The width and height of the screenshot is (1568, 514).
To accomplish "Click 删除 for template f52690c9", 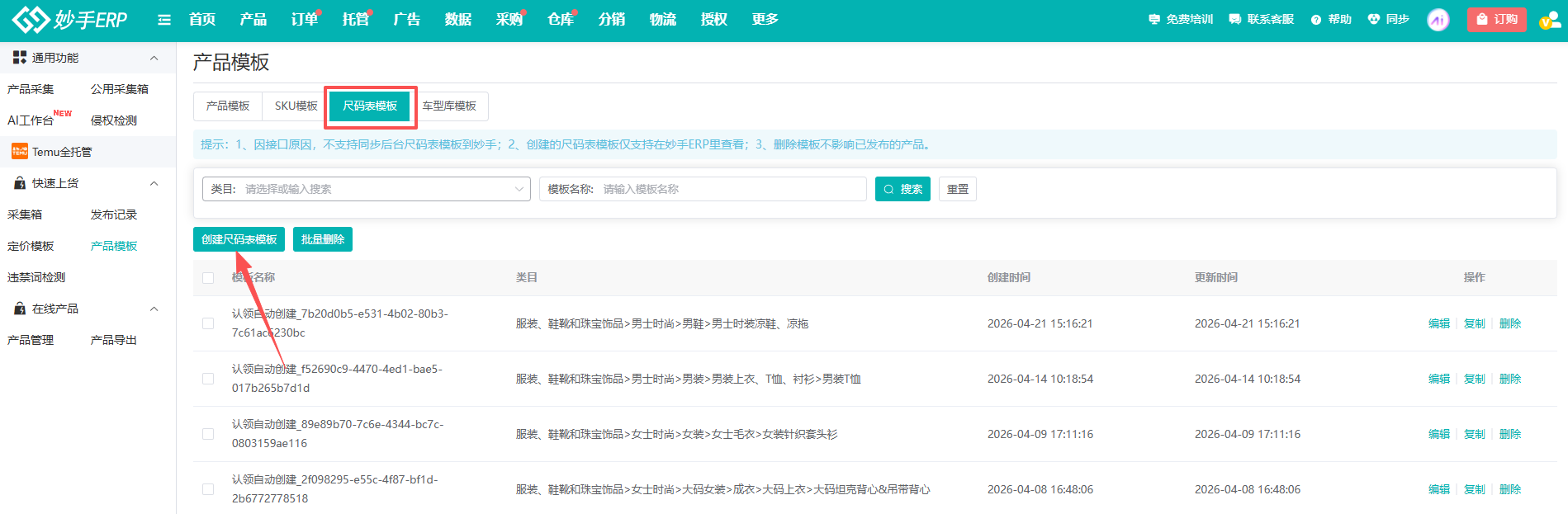I will [1510, 379].
